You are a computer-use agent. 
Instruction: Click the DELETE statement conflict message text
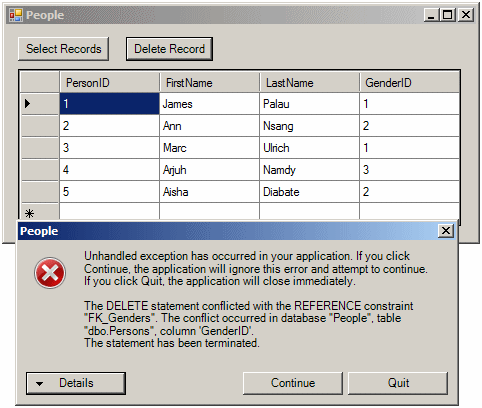[248, 324]
